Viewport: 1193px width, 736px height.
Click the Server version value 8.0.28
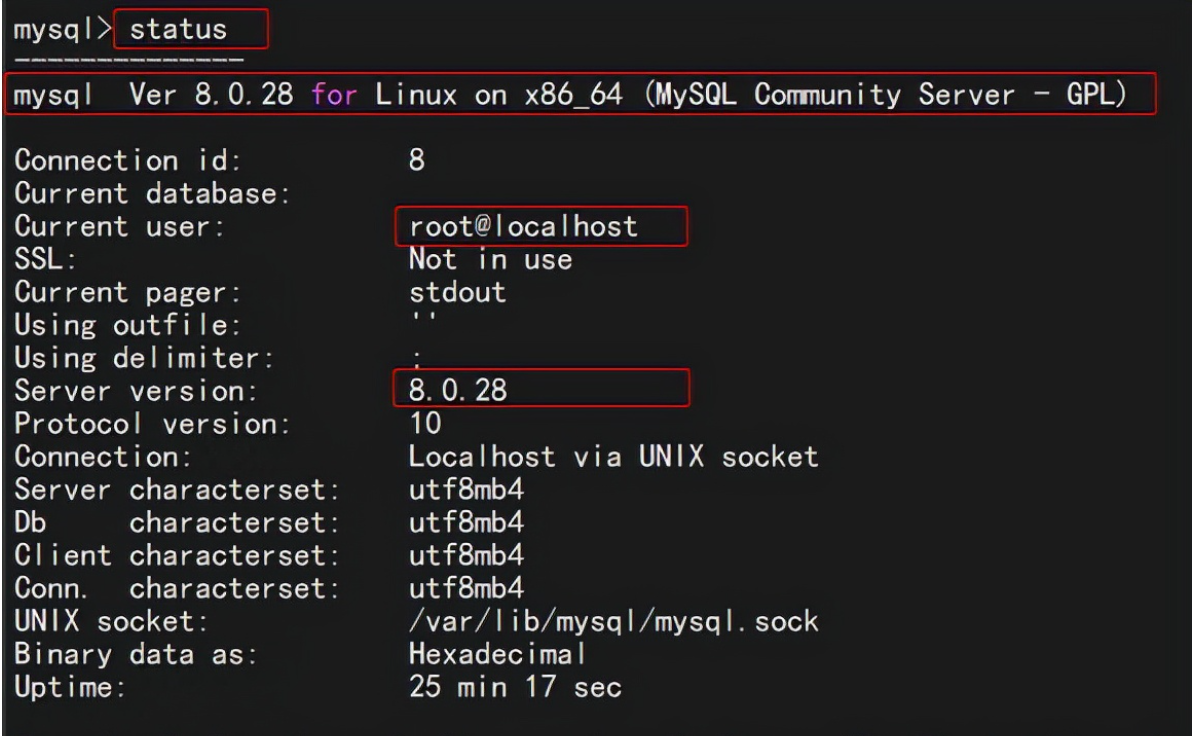(457, 391)
